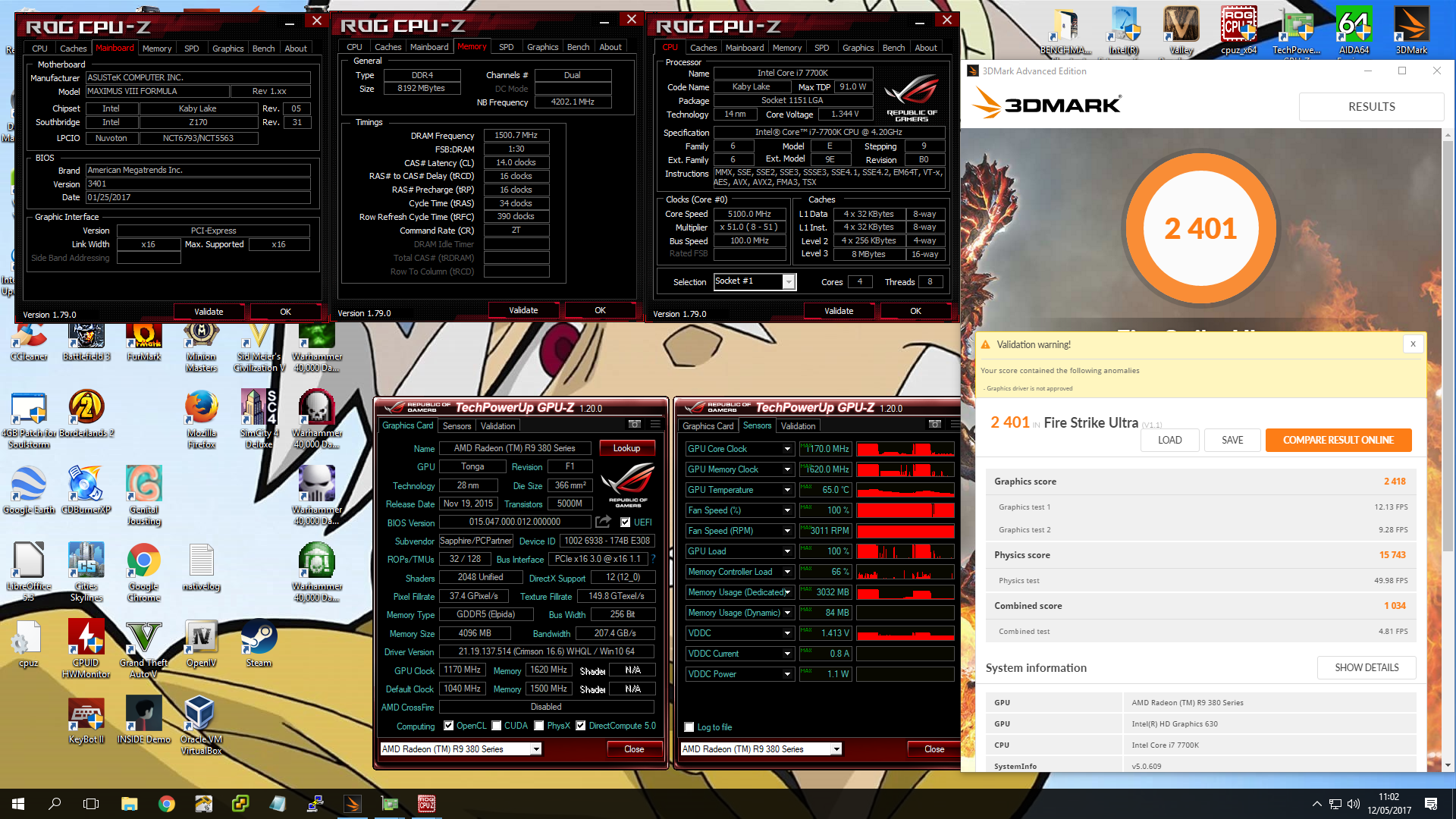Click the GPU-Z screenshot camera icon
The width and height of the screenshot is (1456, 819).
point(635,425)
